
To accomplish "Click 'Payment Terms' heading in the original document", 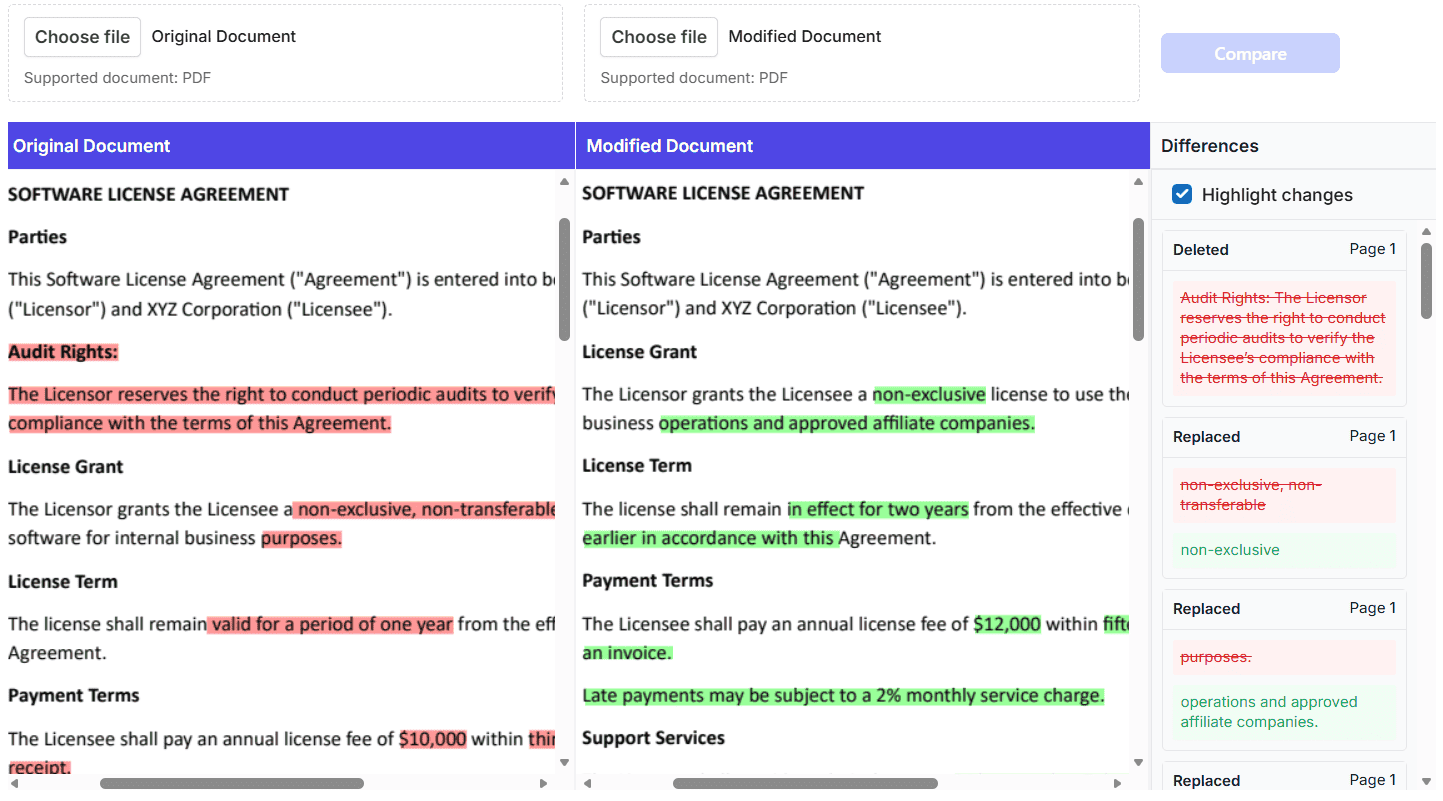I will tap(74, 696).
